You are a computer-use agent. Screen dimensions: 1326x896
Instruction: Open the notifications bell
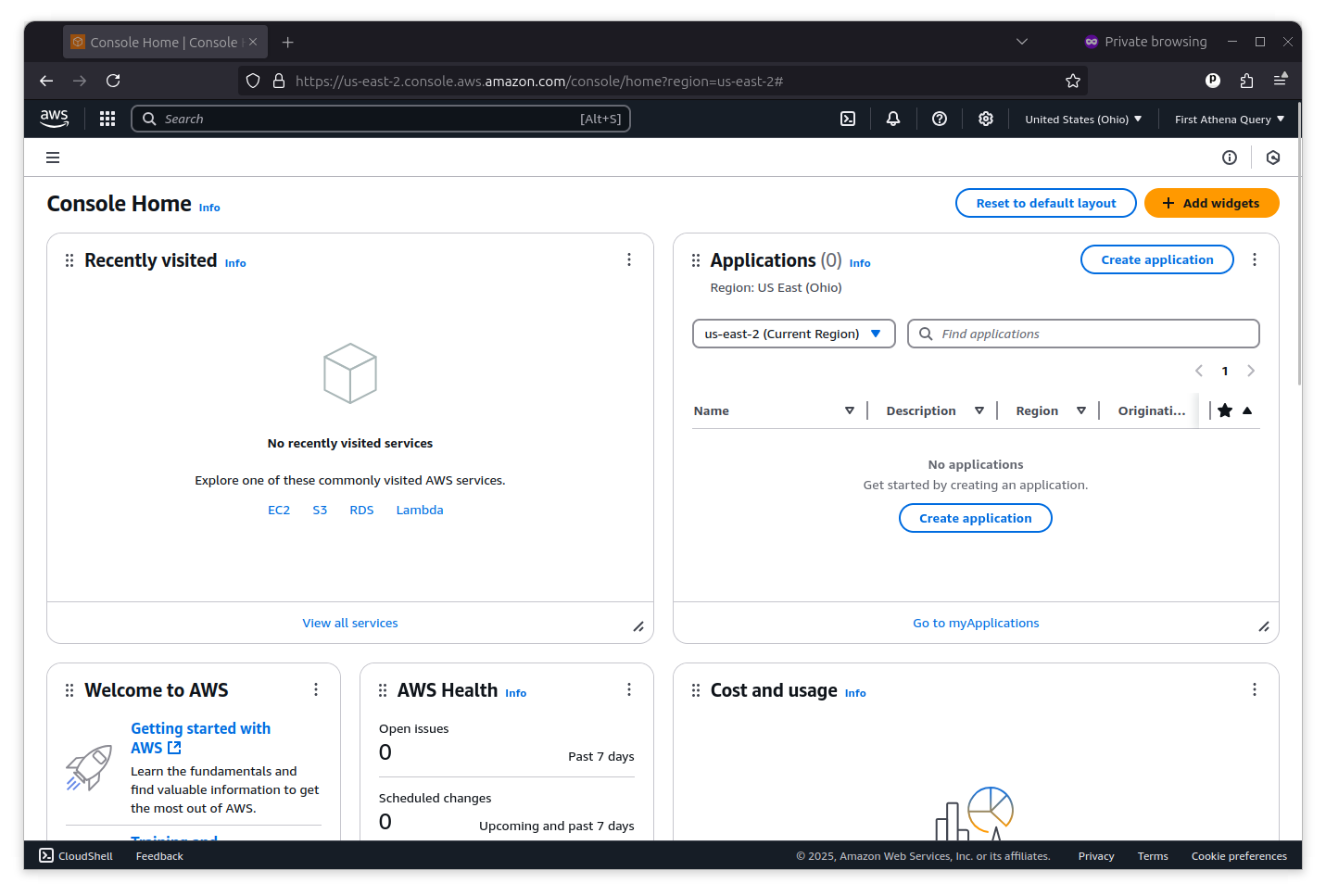(892, 119)
